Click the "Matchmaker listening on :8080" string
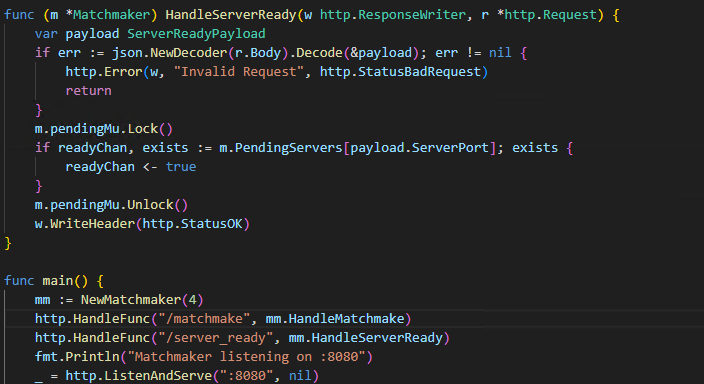704x384 pixels. 246,357
